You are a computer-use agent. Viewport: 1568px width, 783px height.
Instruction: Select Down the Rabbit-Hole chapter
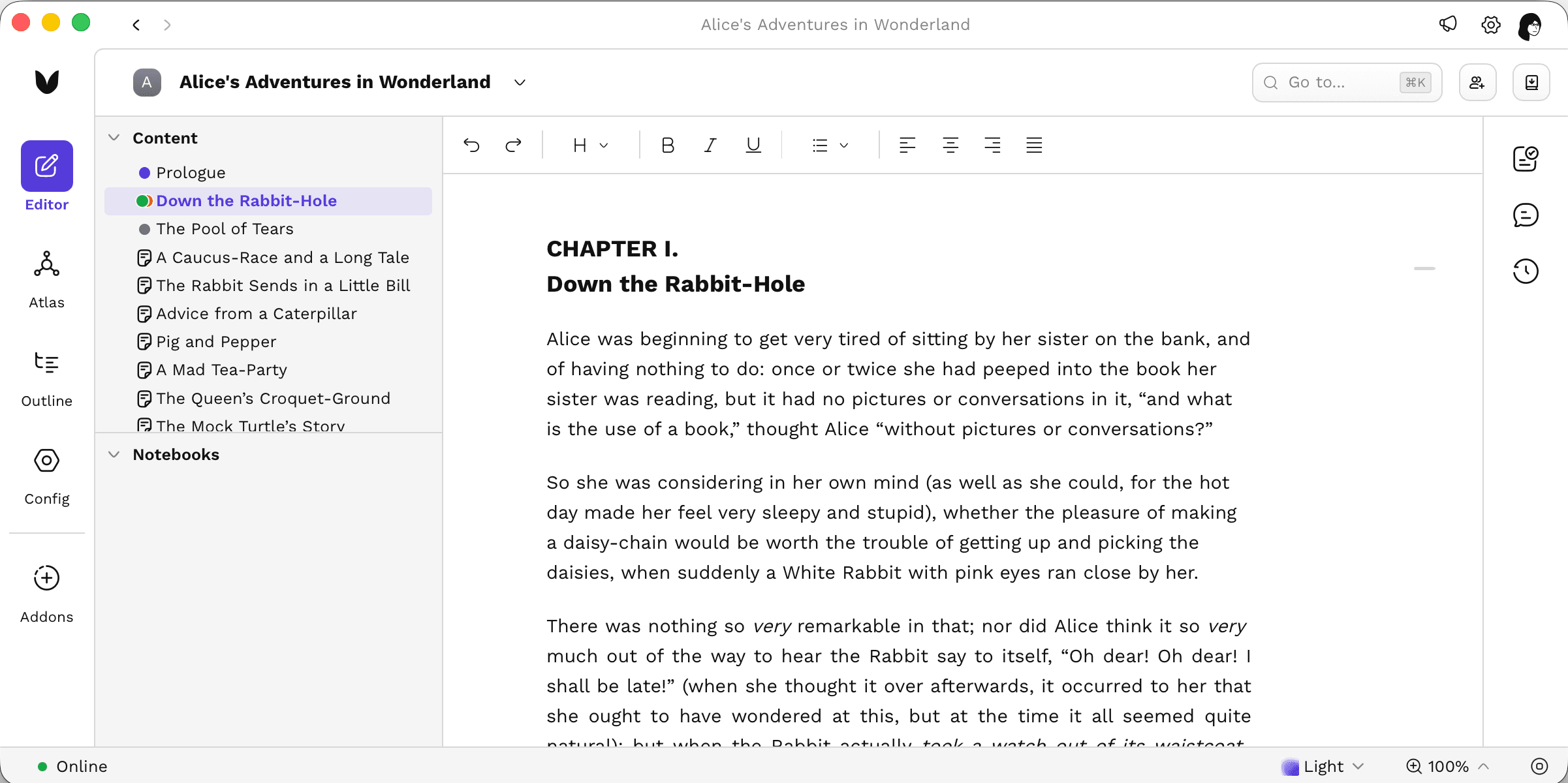[x=268, y=201]
